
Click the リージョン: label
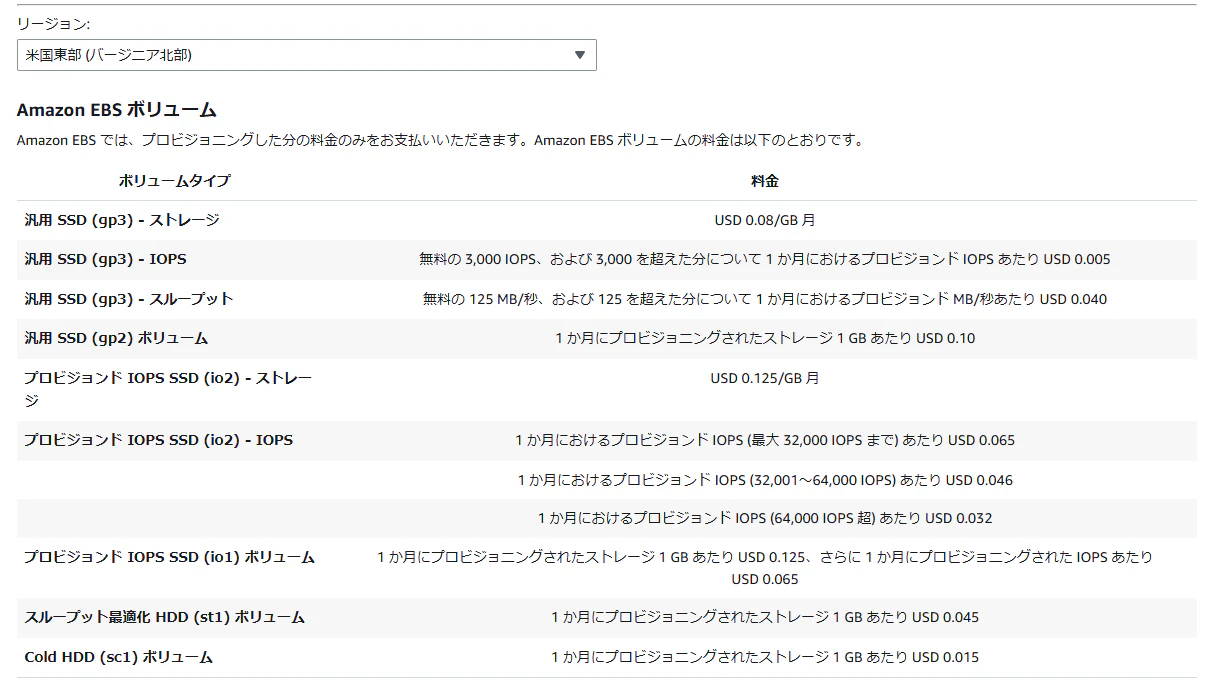point(53,23)
